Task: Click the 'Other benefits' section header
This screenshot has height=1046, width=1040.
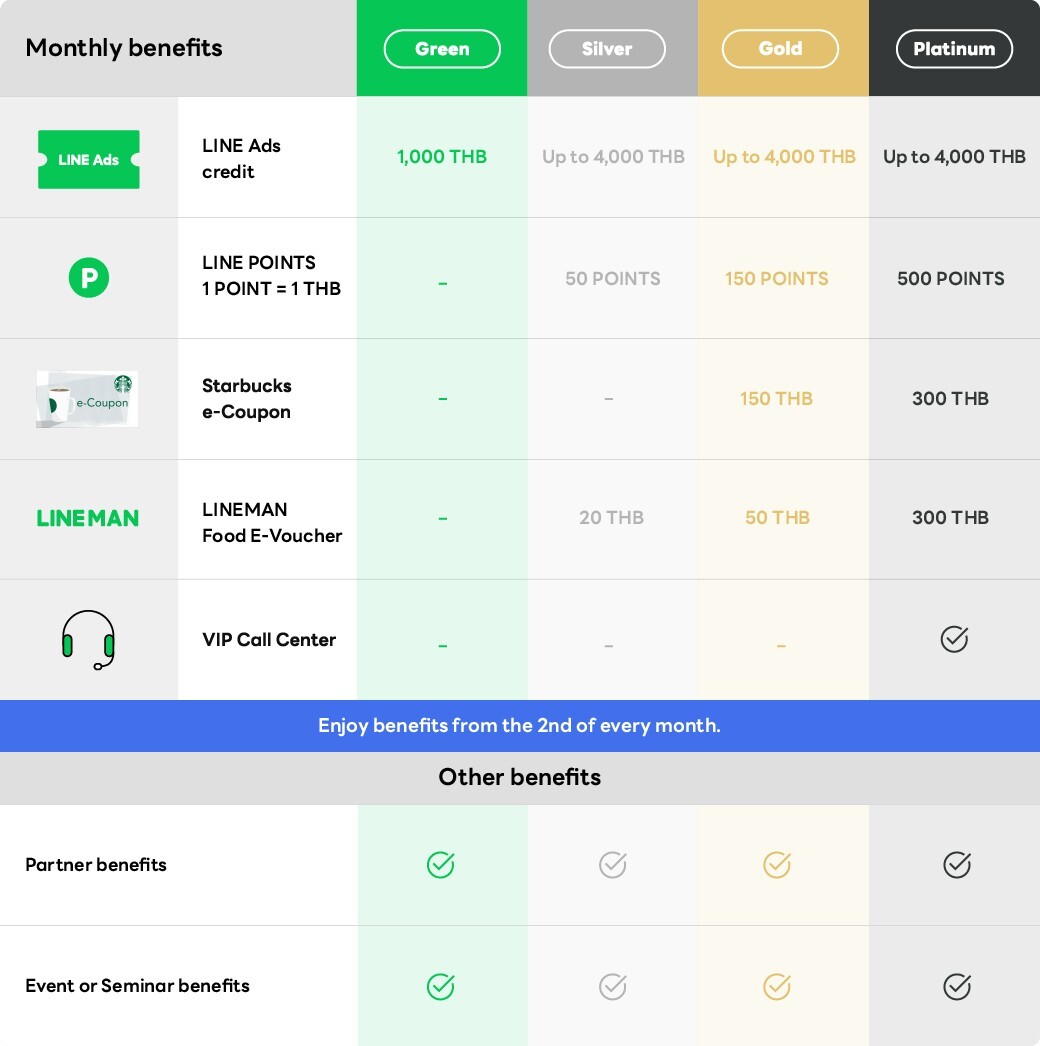Action: (519, 778)
